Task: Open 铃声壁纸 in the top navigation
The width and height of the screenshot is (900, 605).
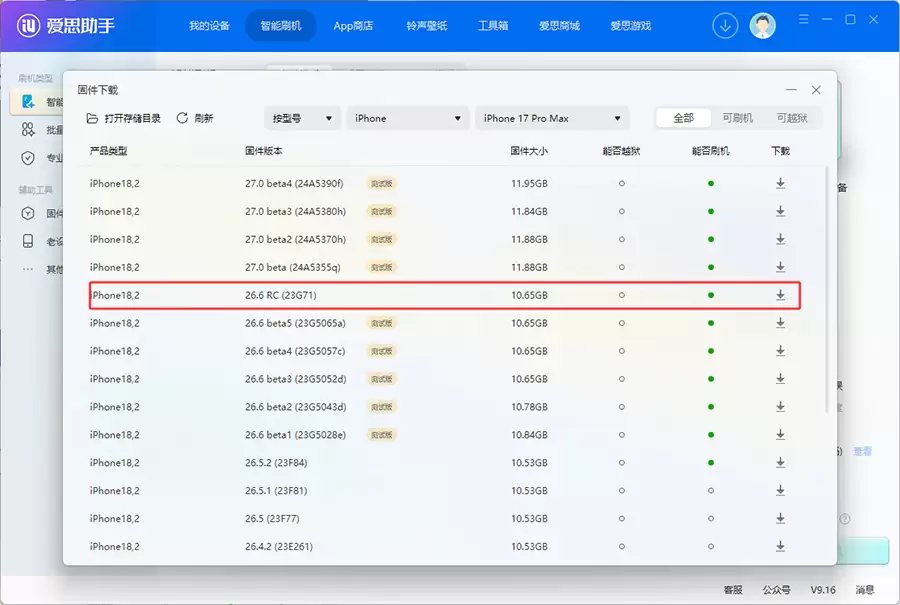Action: [x=426, y=26]
